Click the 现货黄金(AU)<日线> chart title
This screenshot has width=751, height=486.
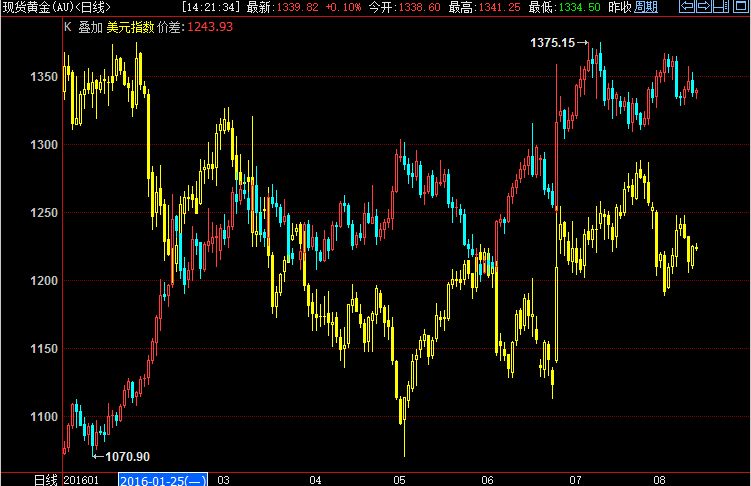tap(57, 7)
